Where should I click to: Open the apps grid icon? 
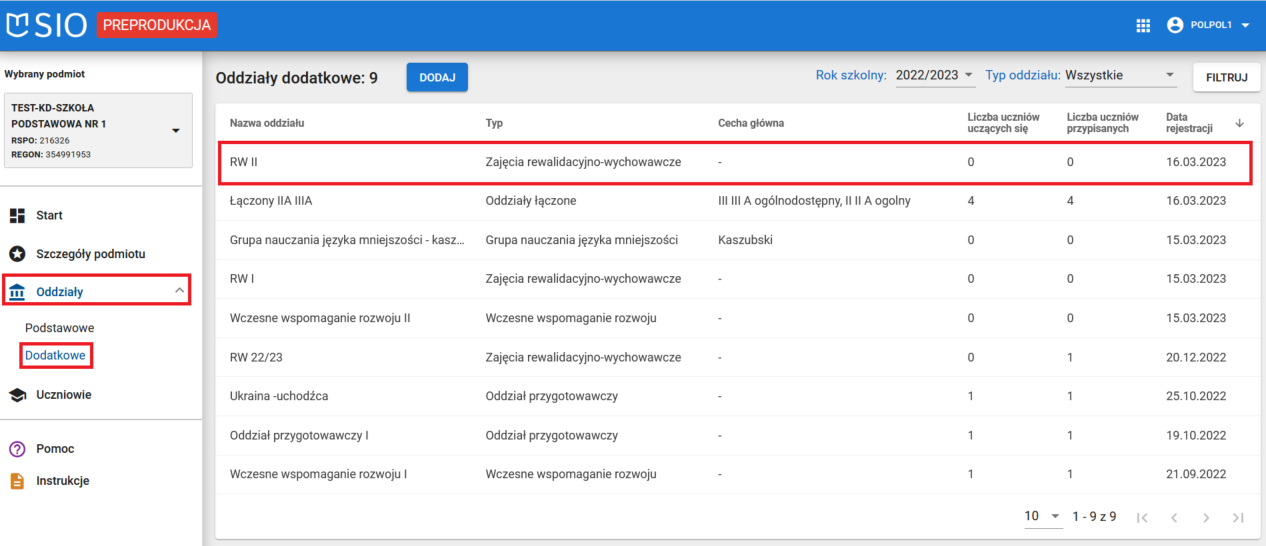tap(1143, 26)
